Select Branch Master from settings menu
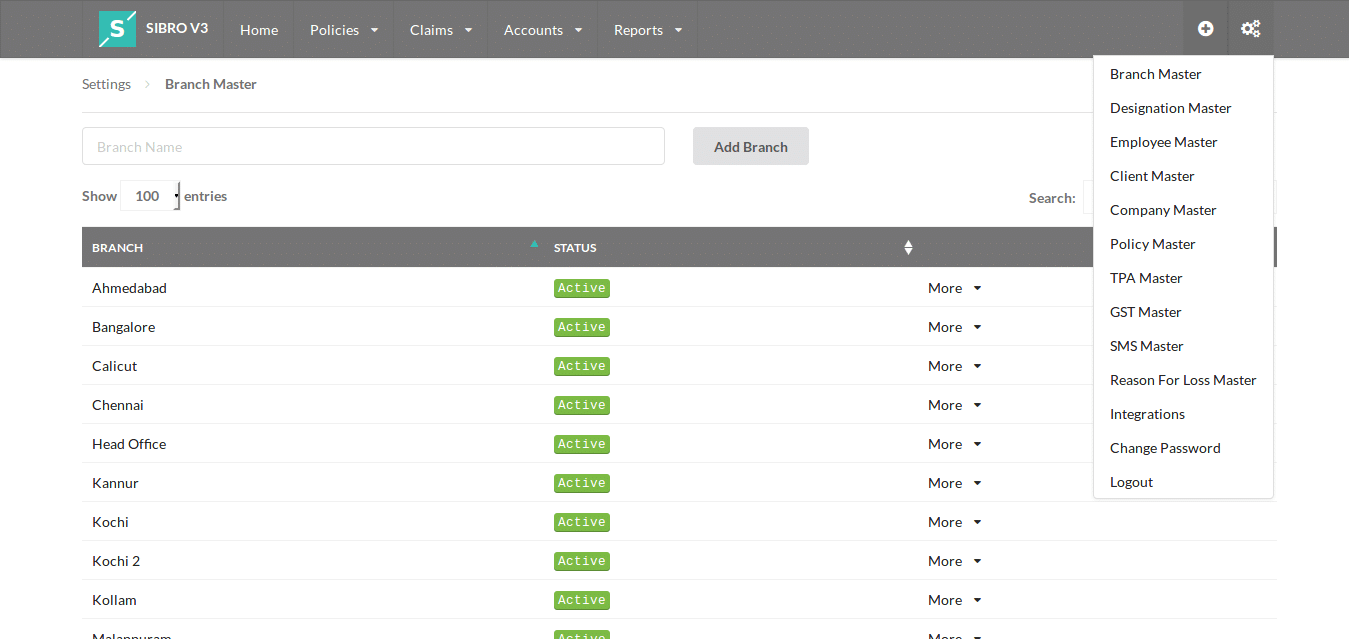 pyautogui.click(x=1183, y=74)
